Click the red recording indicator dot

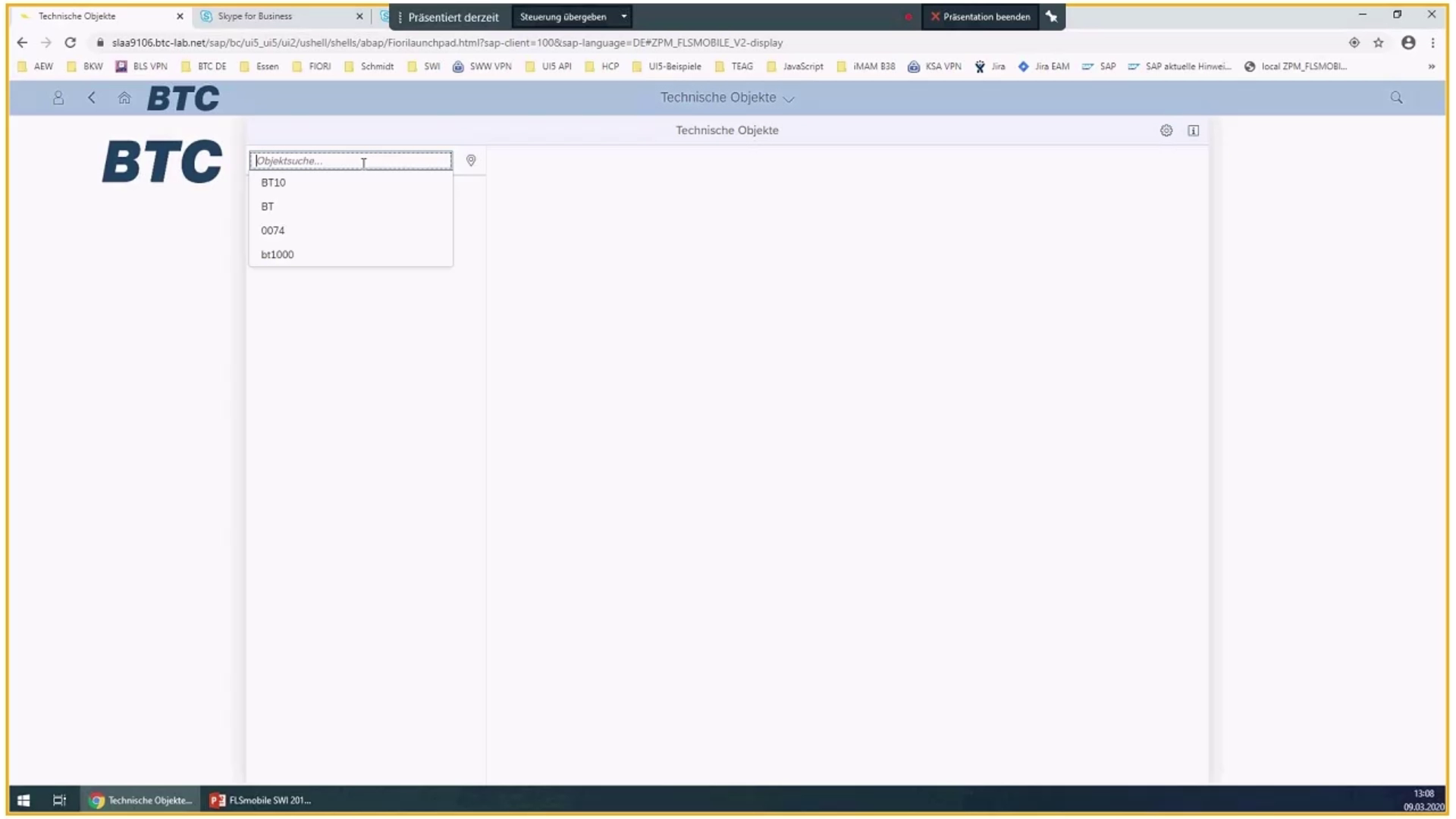coord(908,16)
